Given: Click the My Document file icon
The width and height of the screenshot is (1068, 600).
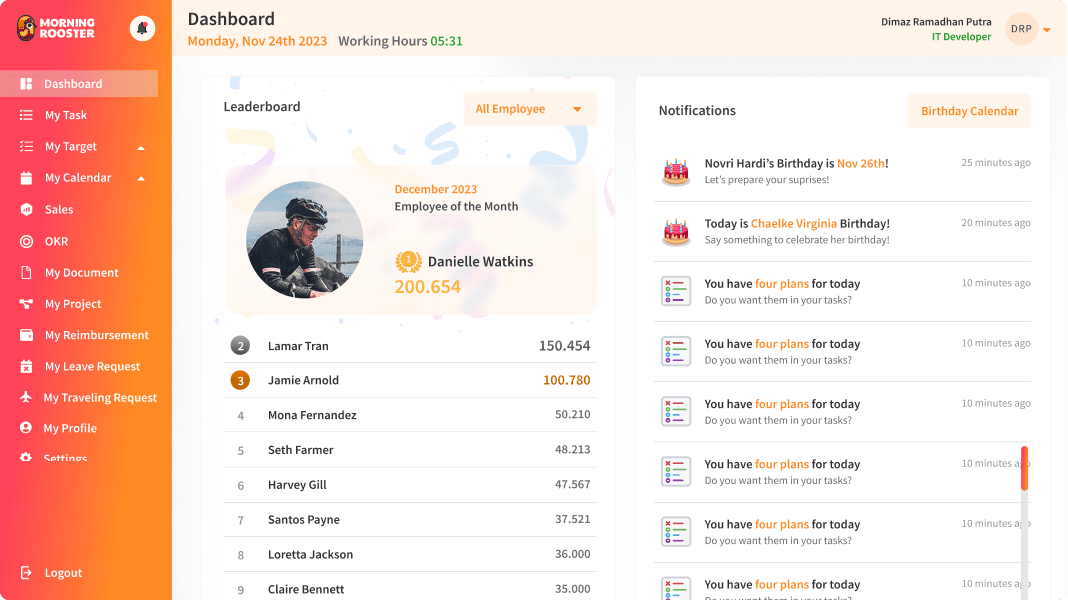Looking at the screenshot, I should point(27,272).
